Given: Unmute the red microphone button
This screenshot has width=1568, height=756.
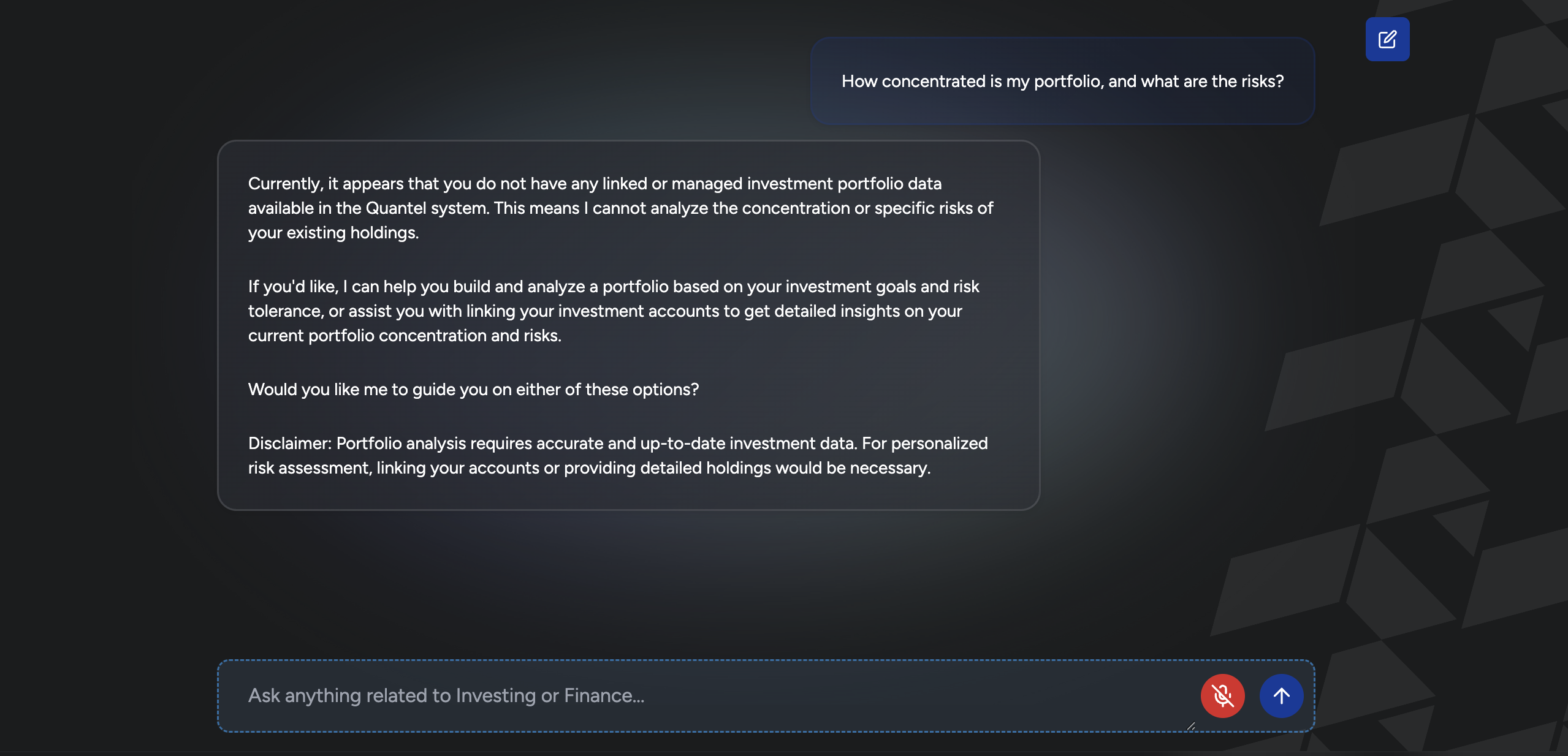Looking at the screenshot, I should [1222, 696].
